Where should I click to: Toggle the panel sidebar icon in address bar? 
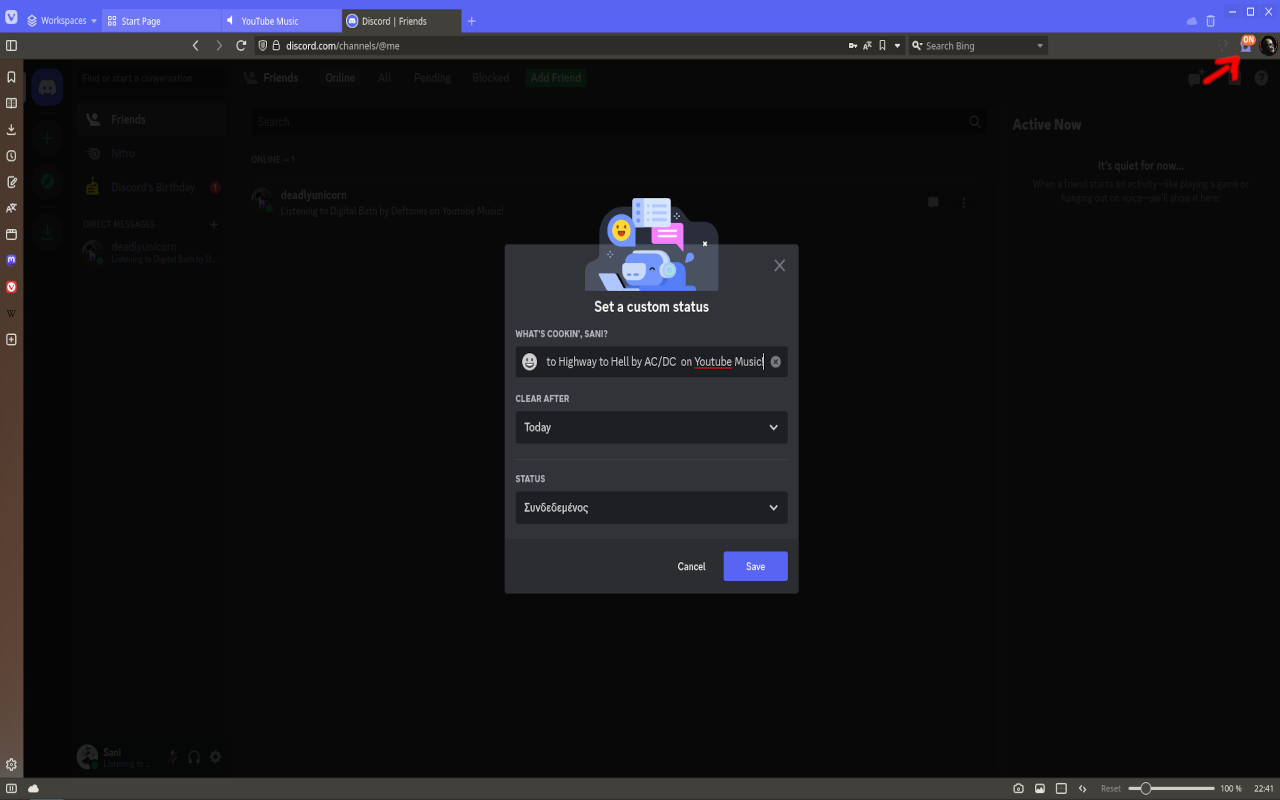tap(11, 45)
